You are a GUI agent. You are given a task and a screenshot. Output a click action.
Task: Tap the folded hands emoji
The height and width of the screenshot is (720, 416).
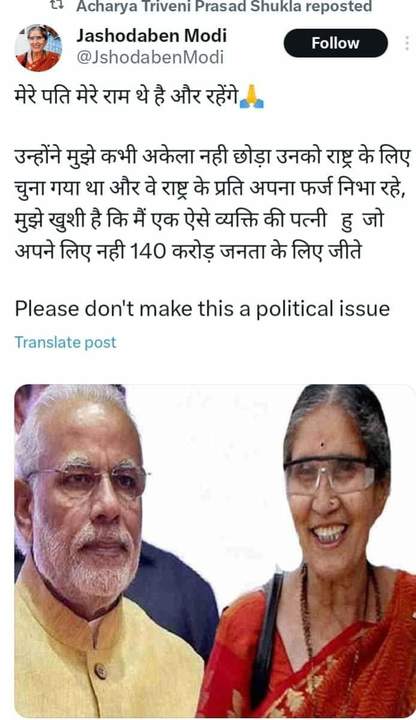[x=252, y=97]
